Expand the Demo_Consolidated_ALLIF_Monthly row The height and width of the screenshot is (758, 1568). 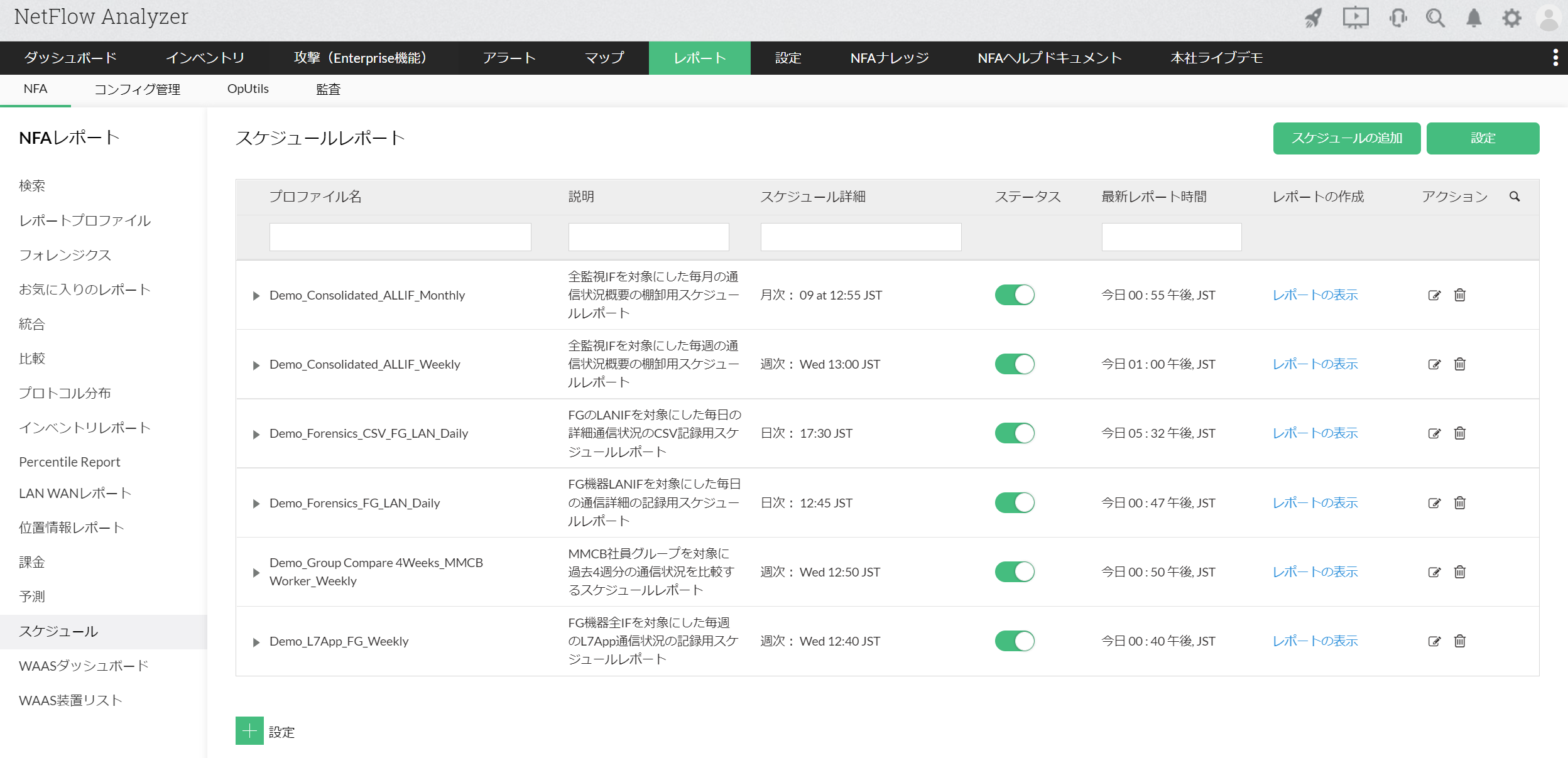pos(256,296)
